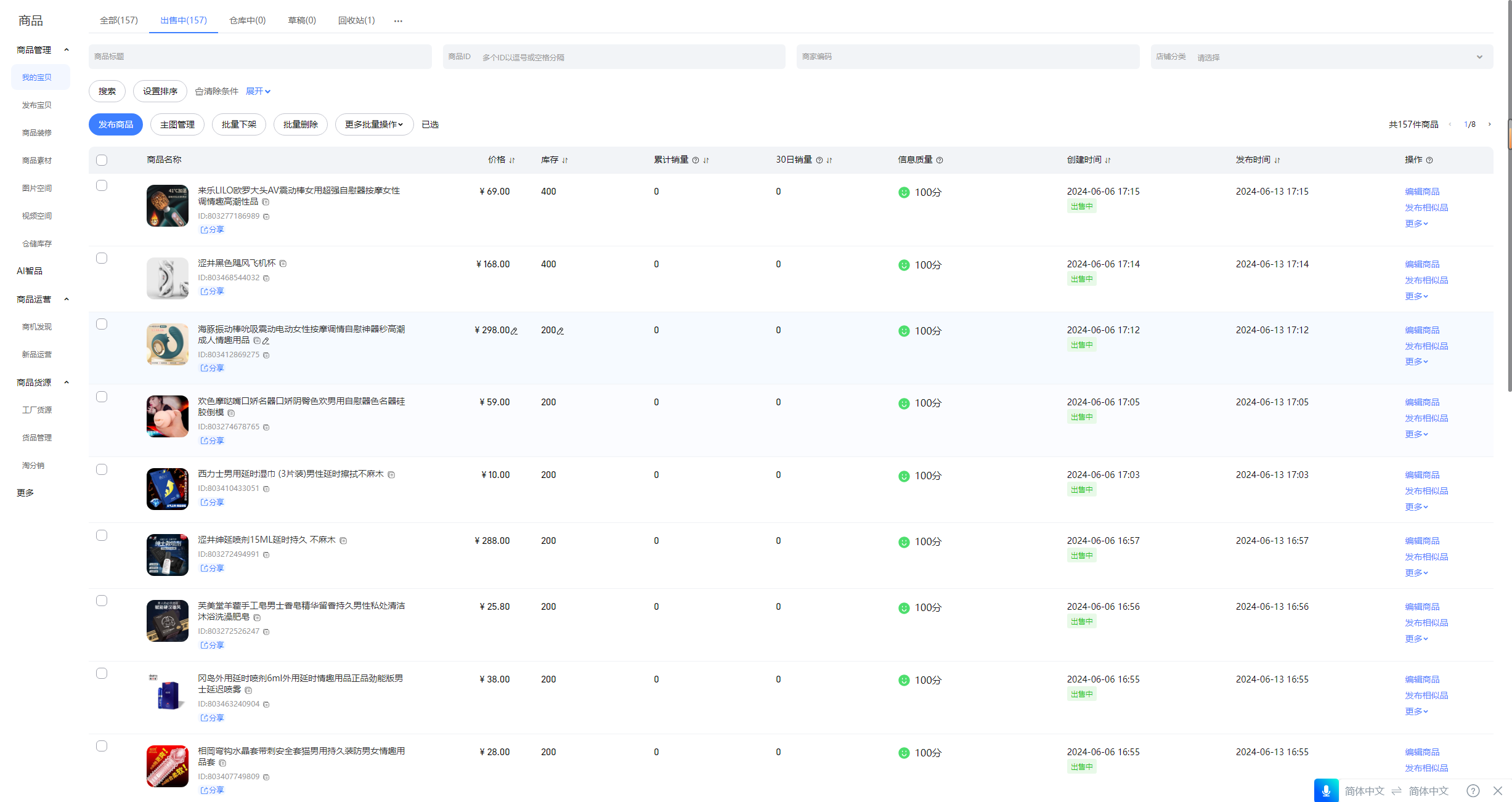Image resolution: width=1512 pixels, height=802 pixels.
Task: Copy the product ID 803277186989
Action: 266,217
